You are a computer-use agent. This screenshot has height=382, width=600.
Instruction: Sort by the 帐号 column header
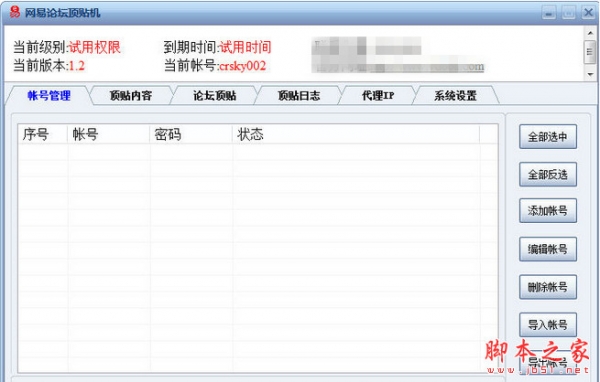(x=109, y=134)
